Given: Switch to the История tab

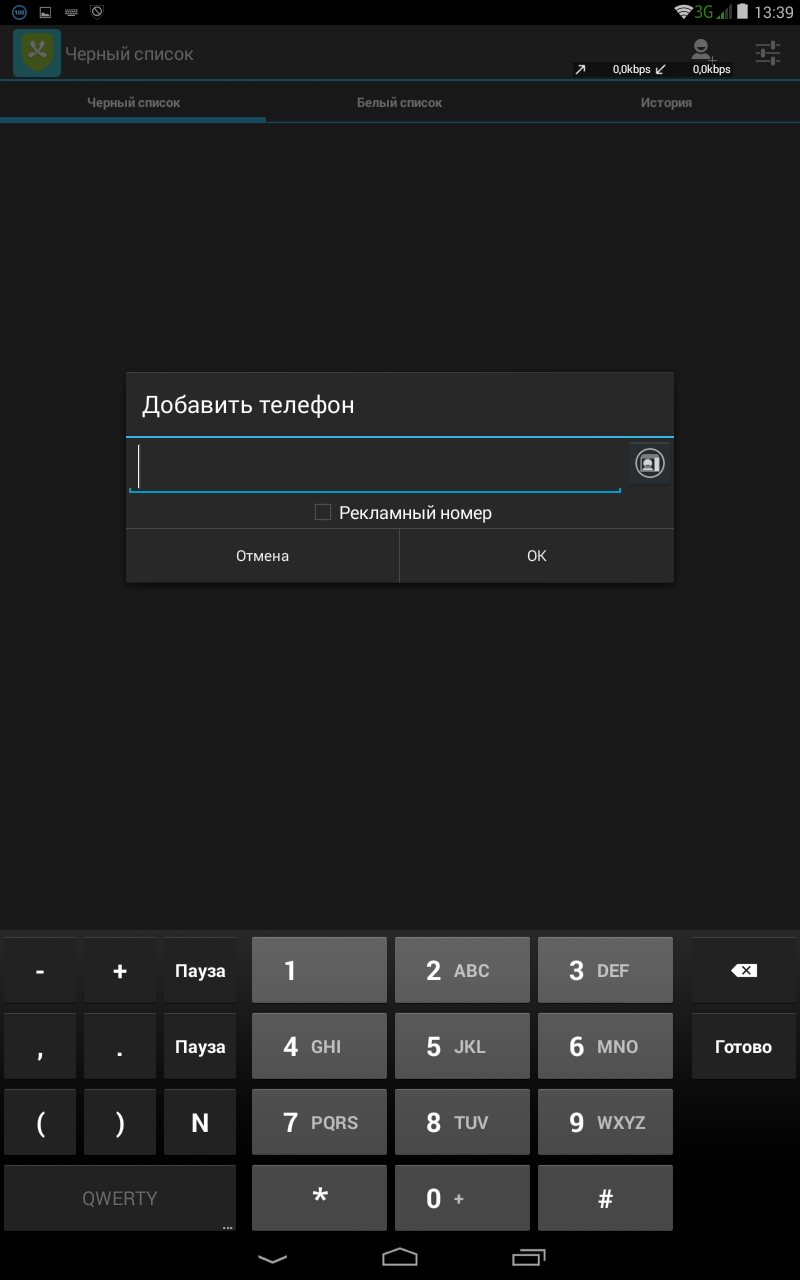Looking at the screenshot, I should click(666, 103).
